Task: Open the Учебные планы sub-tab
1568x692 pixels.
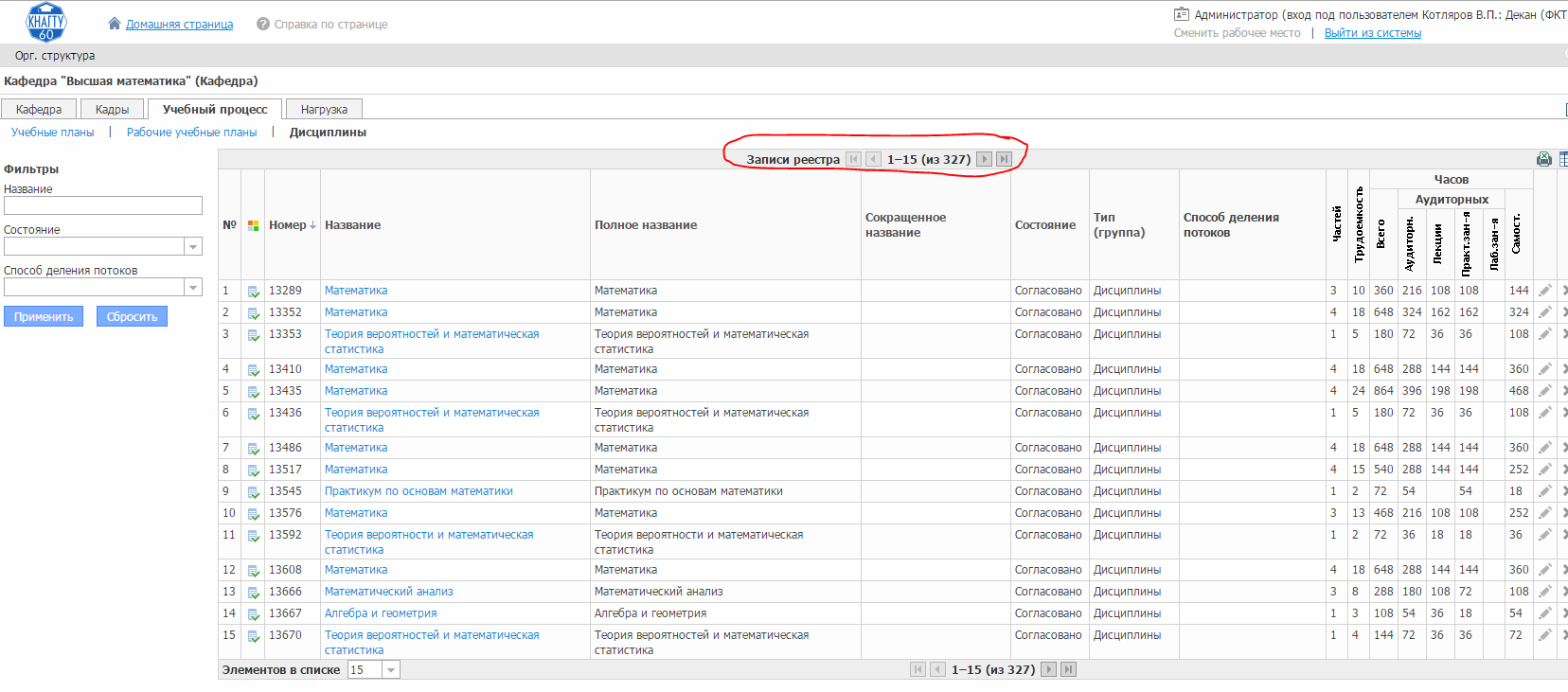Action: click(53, 133)
